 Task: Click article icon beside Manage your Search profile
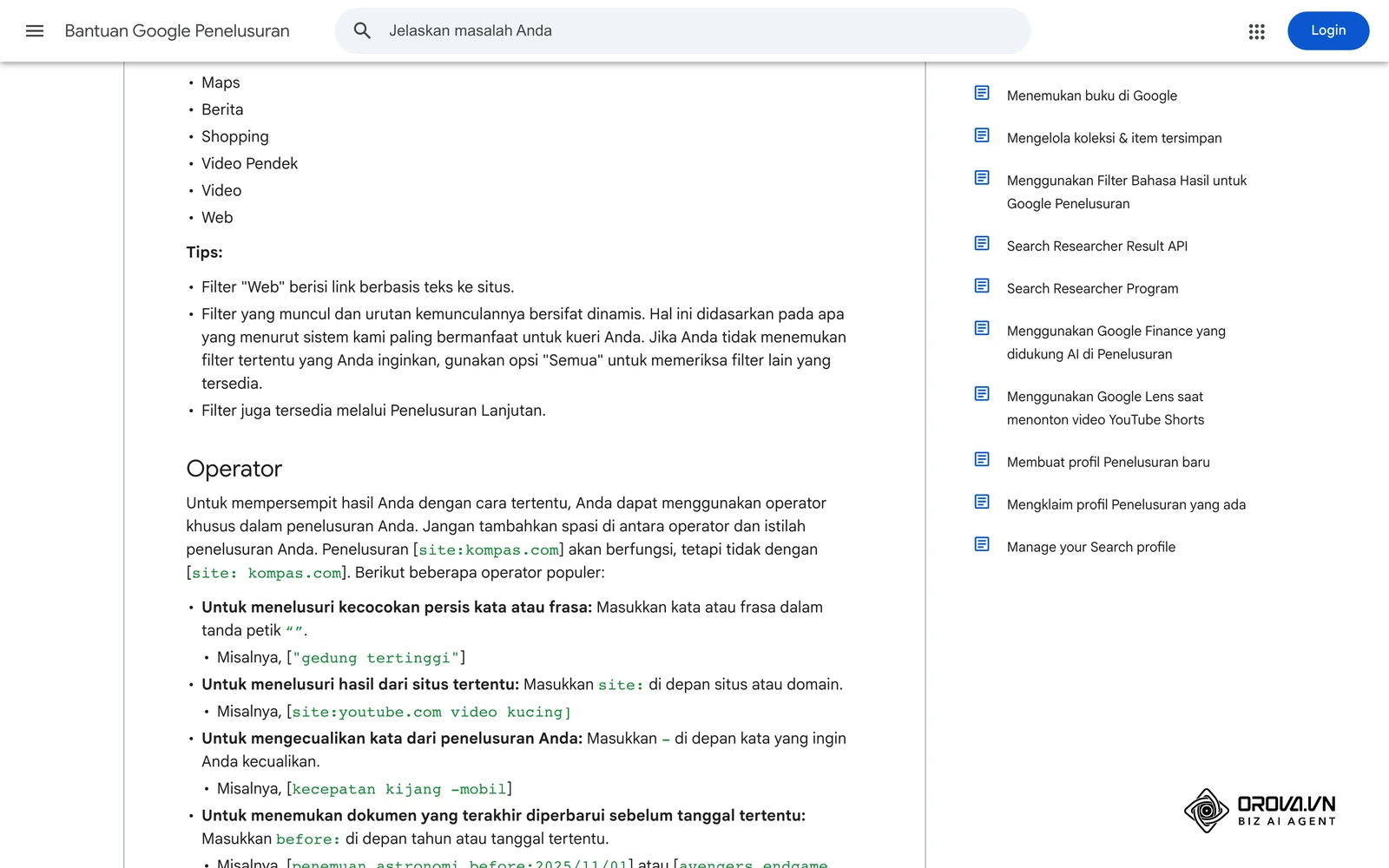(x=982, y=544)
